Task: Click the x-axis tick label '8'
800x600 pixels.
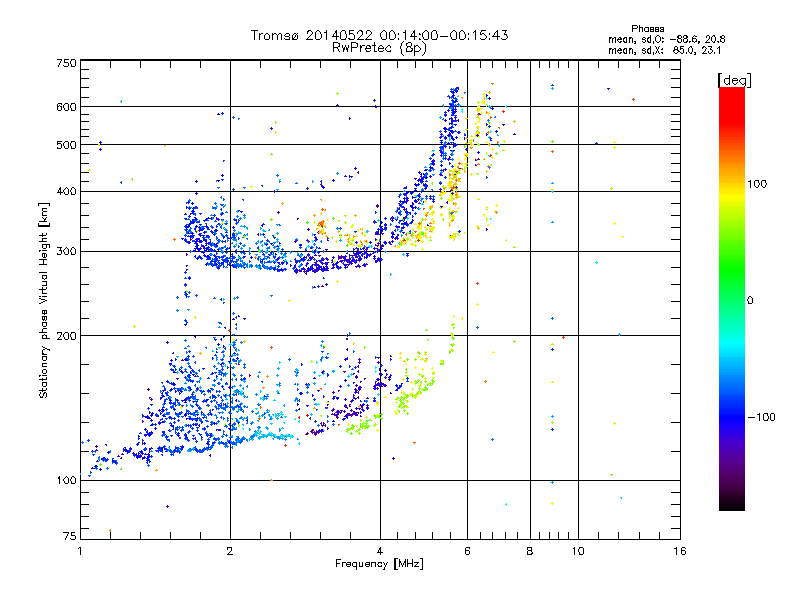Action: pos(530,551)
